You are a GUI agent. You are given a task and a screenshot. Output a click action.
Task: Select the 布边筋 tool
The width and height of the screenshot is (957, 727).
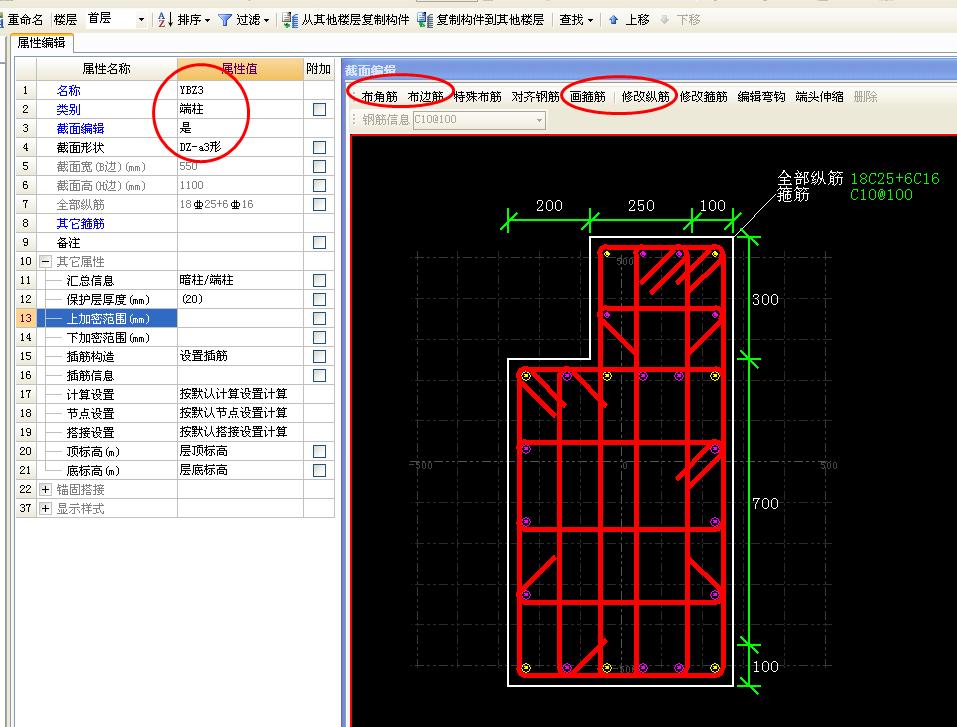pos(425,96)
